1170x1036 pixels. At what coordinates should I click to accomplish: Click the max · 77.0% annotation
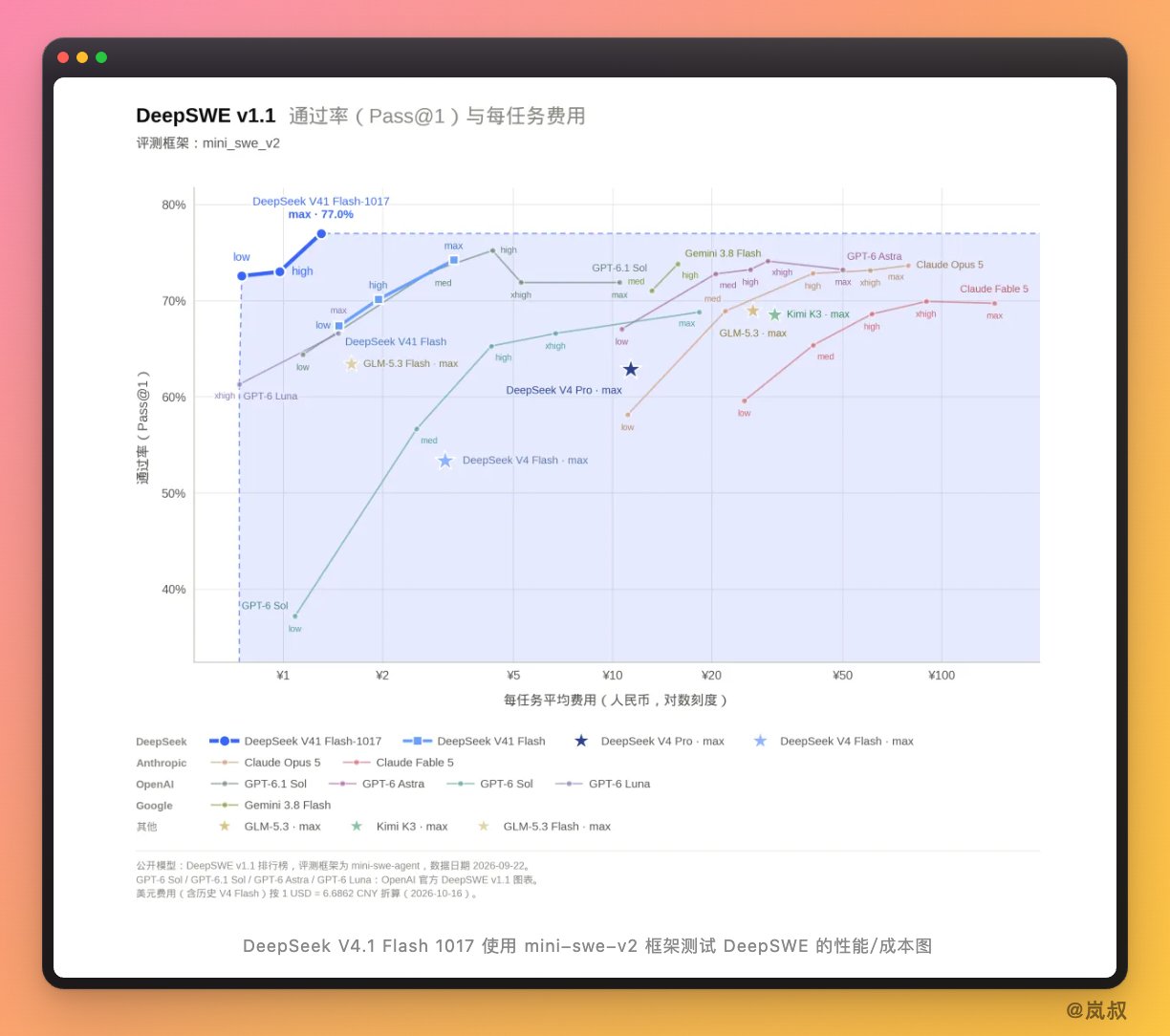pyautogui.click(x=320, y=215)
